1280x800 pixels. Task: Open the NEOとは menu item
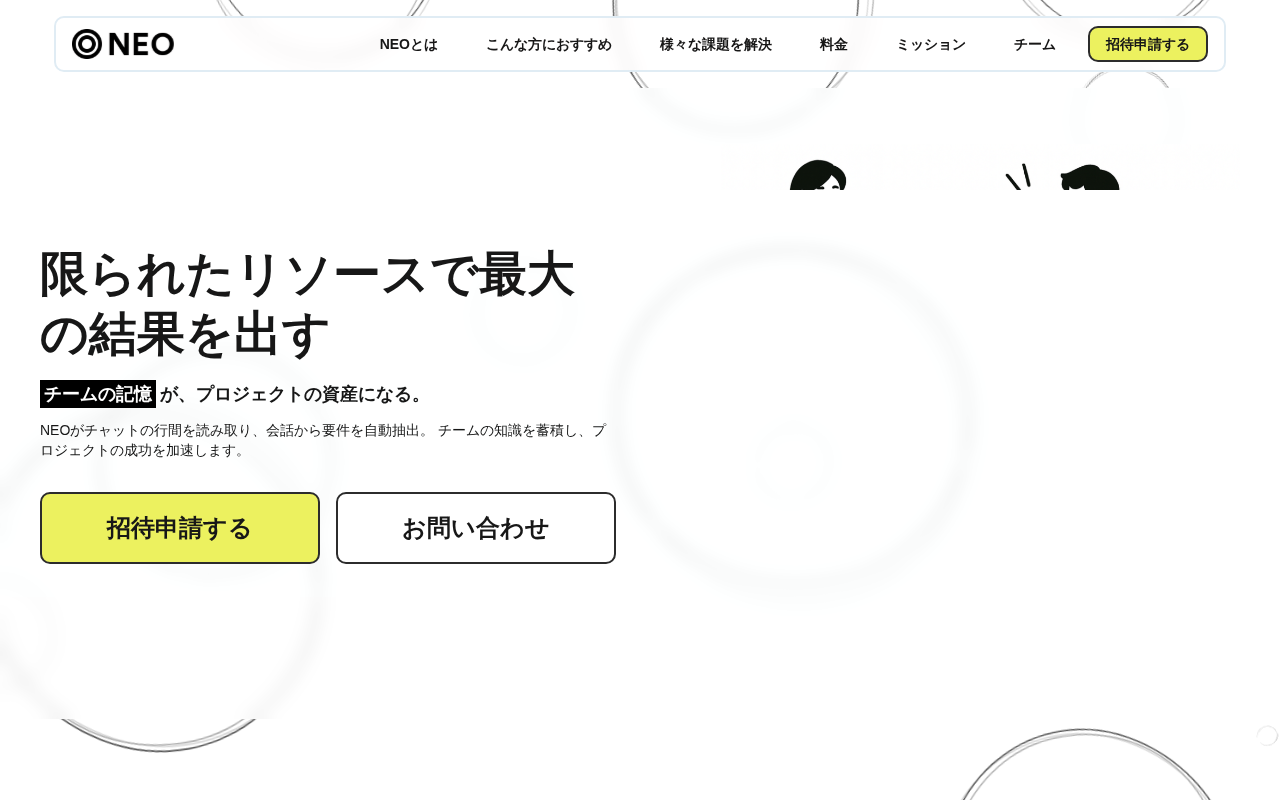(x=409, y=44)
